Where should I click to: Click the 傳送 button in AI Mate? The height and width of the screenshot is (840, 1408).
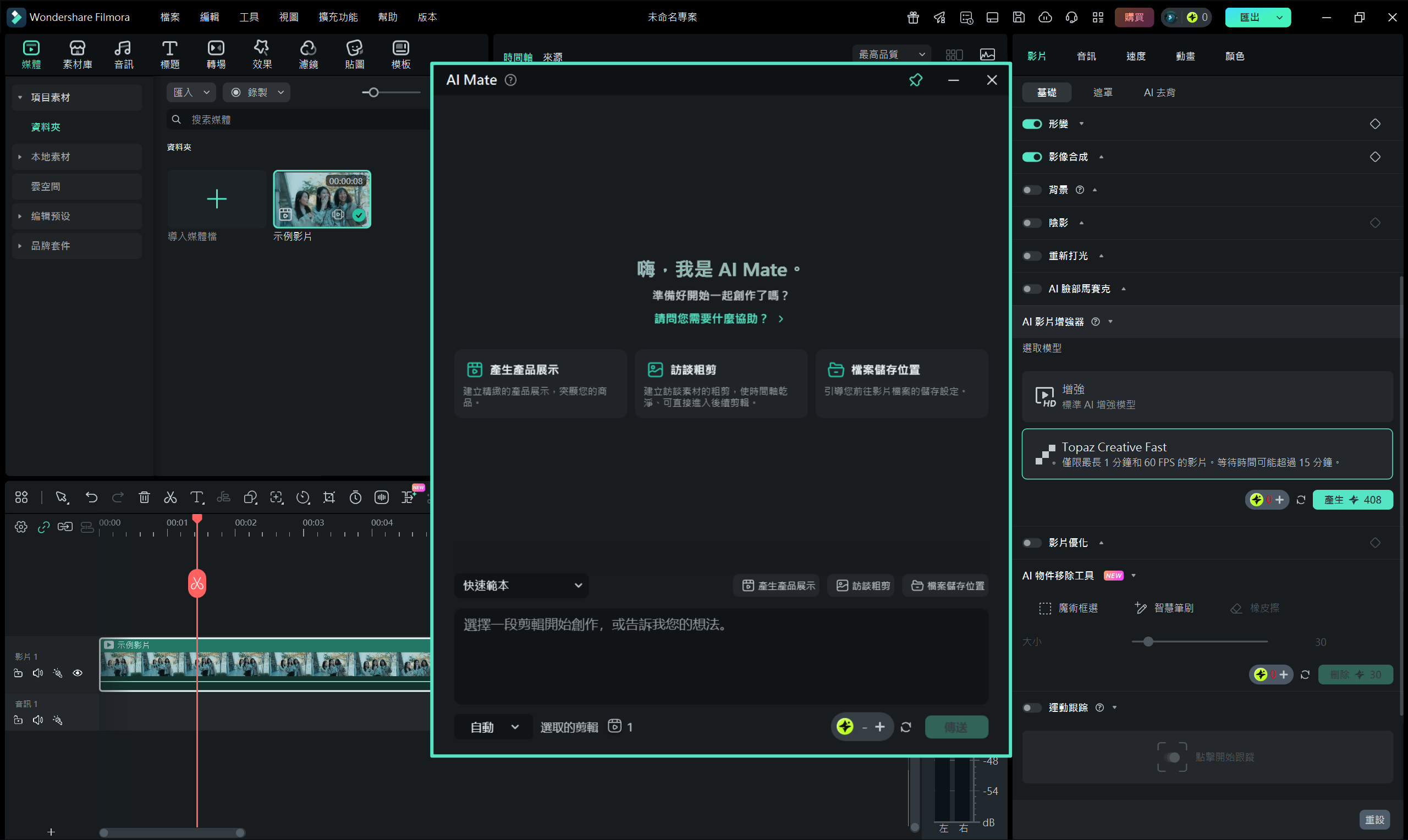(x=956, y=727)
